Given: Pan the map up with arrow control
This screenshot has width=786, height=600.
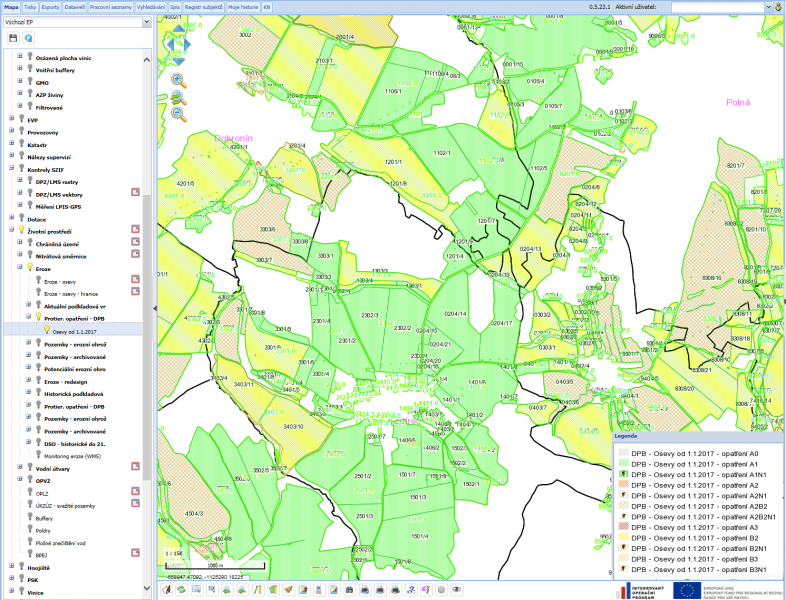Looking at the screenshot, I should (x=178, y=30).
